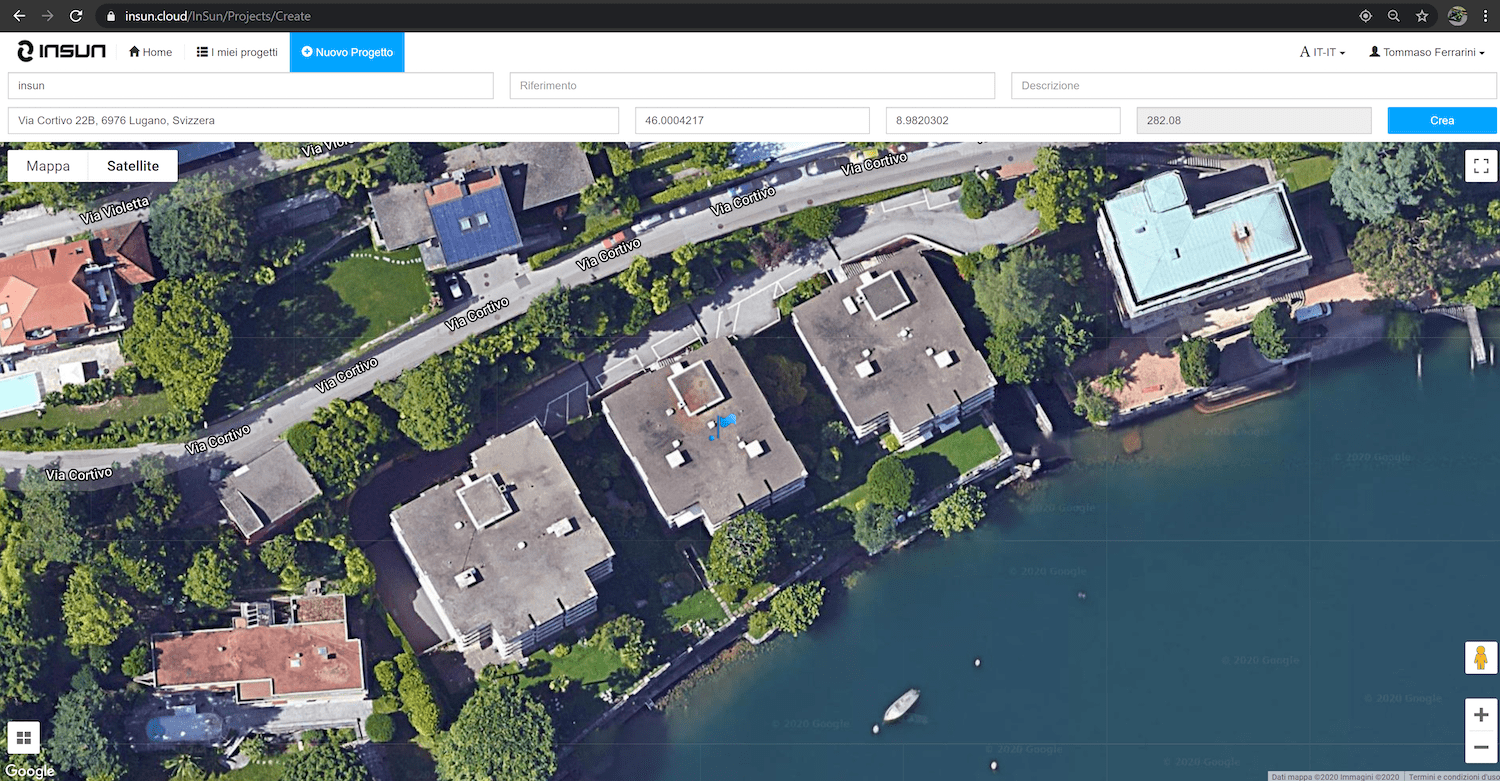This screenshot has width=1500, height=781.
Task: Click the InSun logo
Action: (x=61, y=52)
